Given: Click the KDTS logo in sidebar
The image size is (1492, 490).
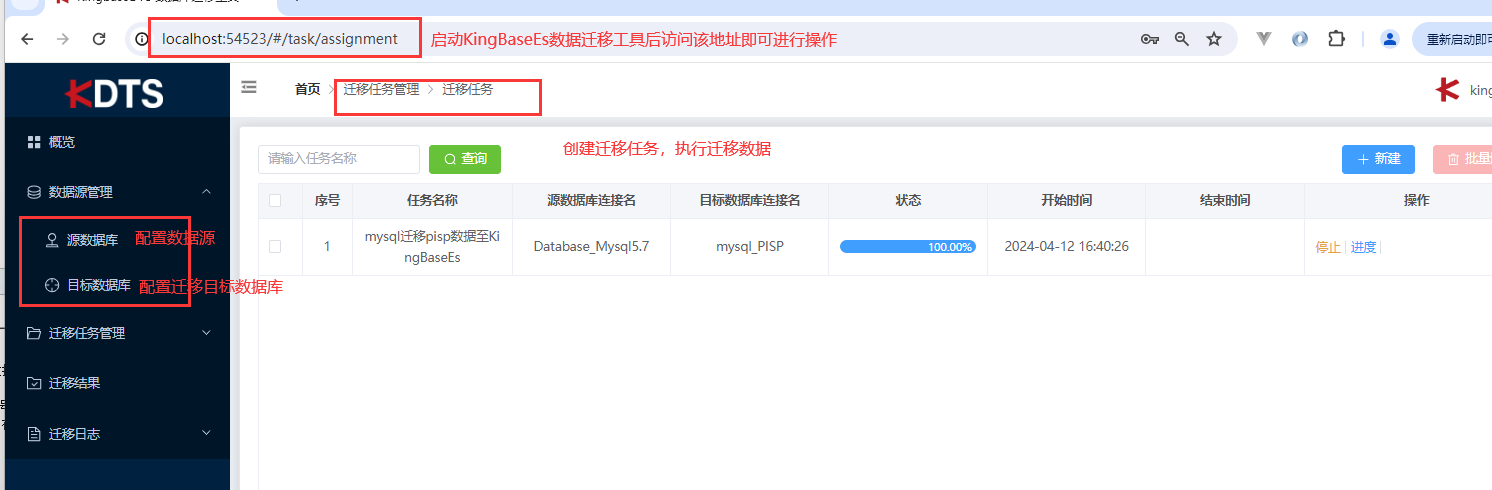Looking at the screenshot, I should [x=115, y=93].
